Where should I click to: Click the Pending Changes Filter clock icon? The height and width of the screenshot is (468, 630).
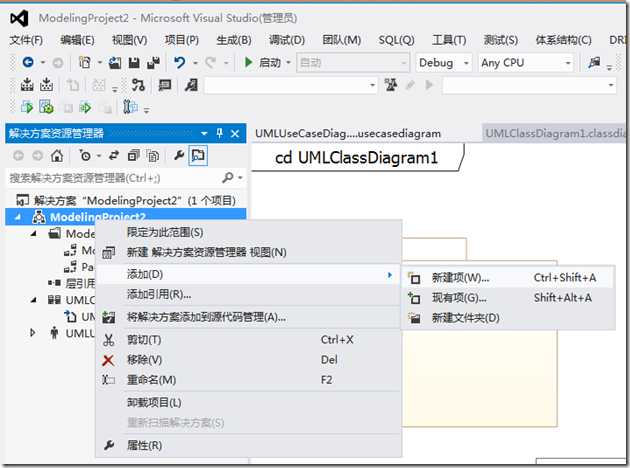[x=85, y=155]
